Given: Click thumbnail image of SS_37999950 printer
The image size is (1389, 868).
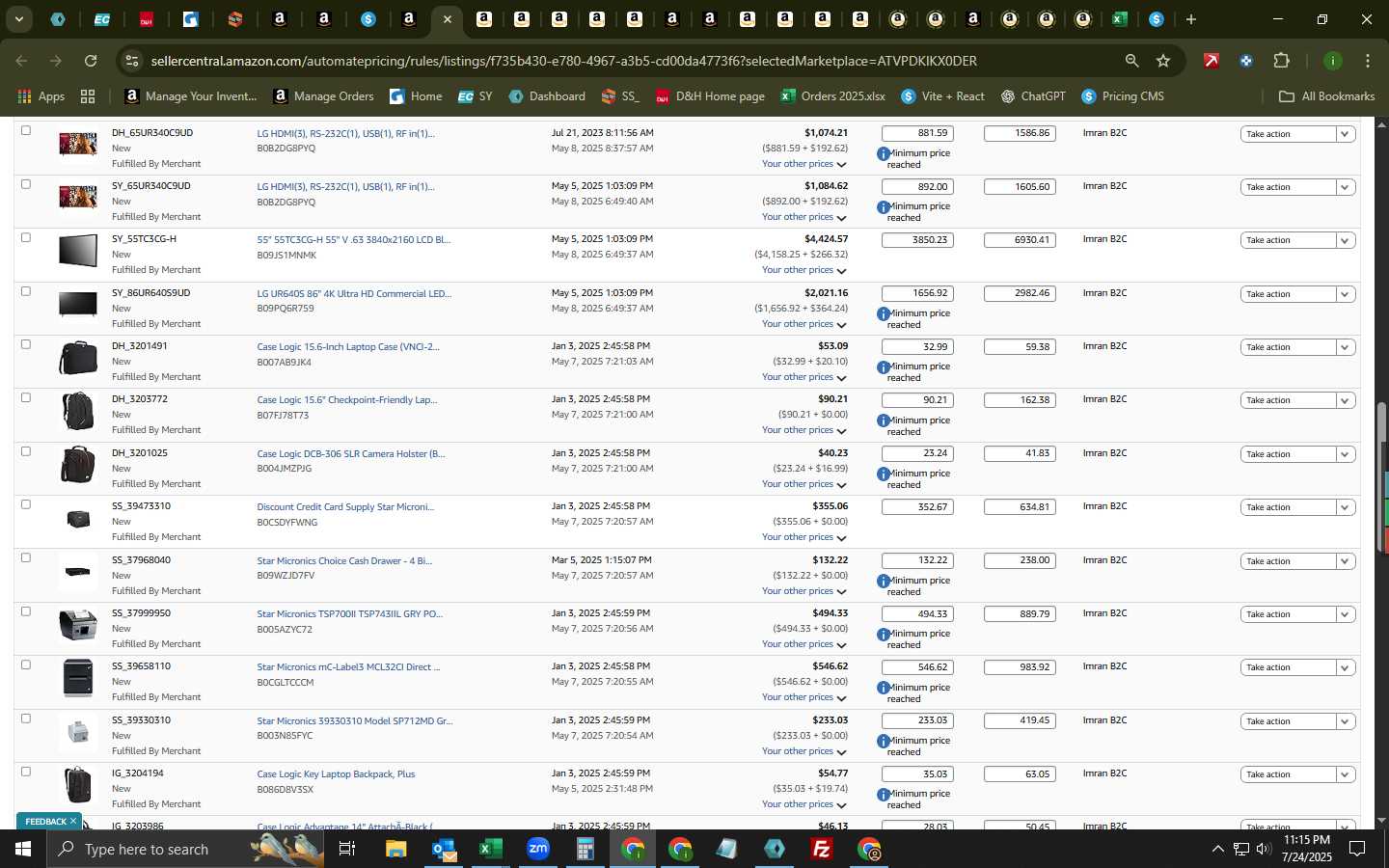Looking at the screenshot, I should pos(78,625).
